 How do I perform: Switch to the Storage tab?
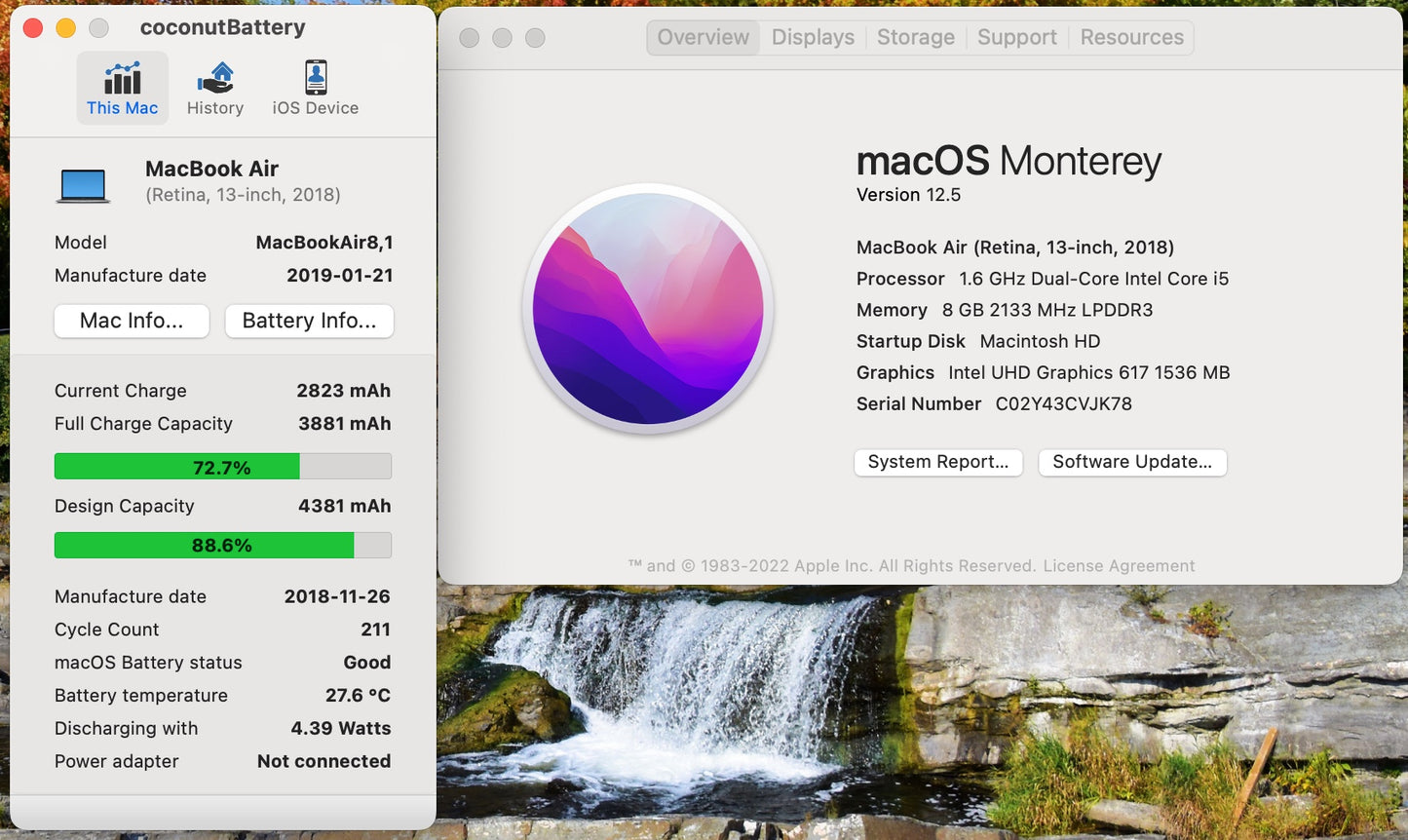pos(915,38)
